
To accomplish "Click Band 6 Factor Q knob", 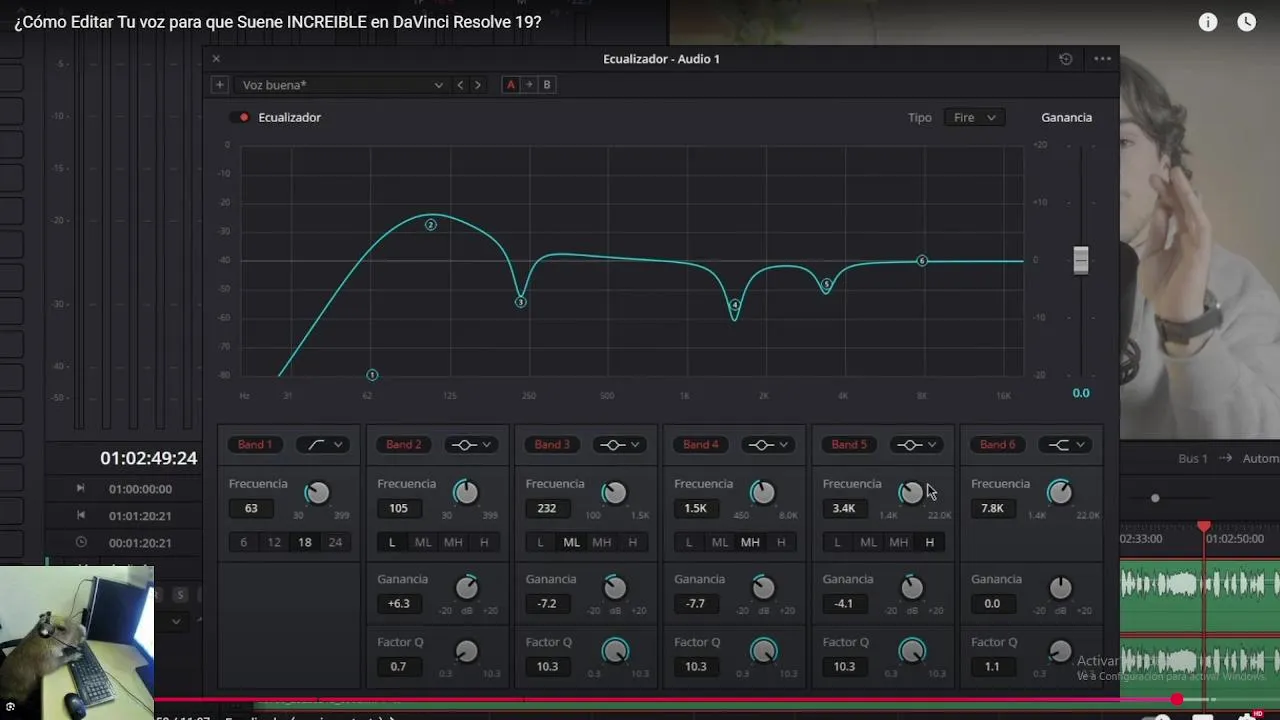I will [1060, 651].
